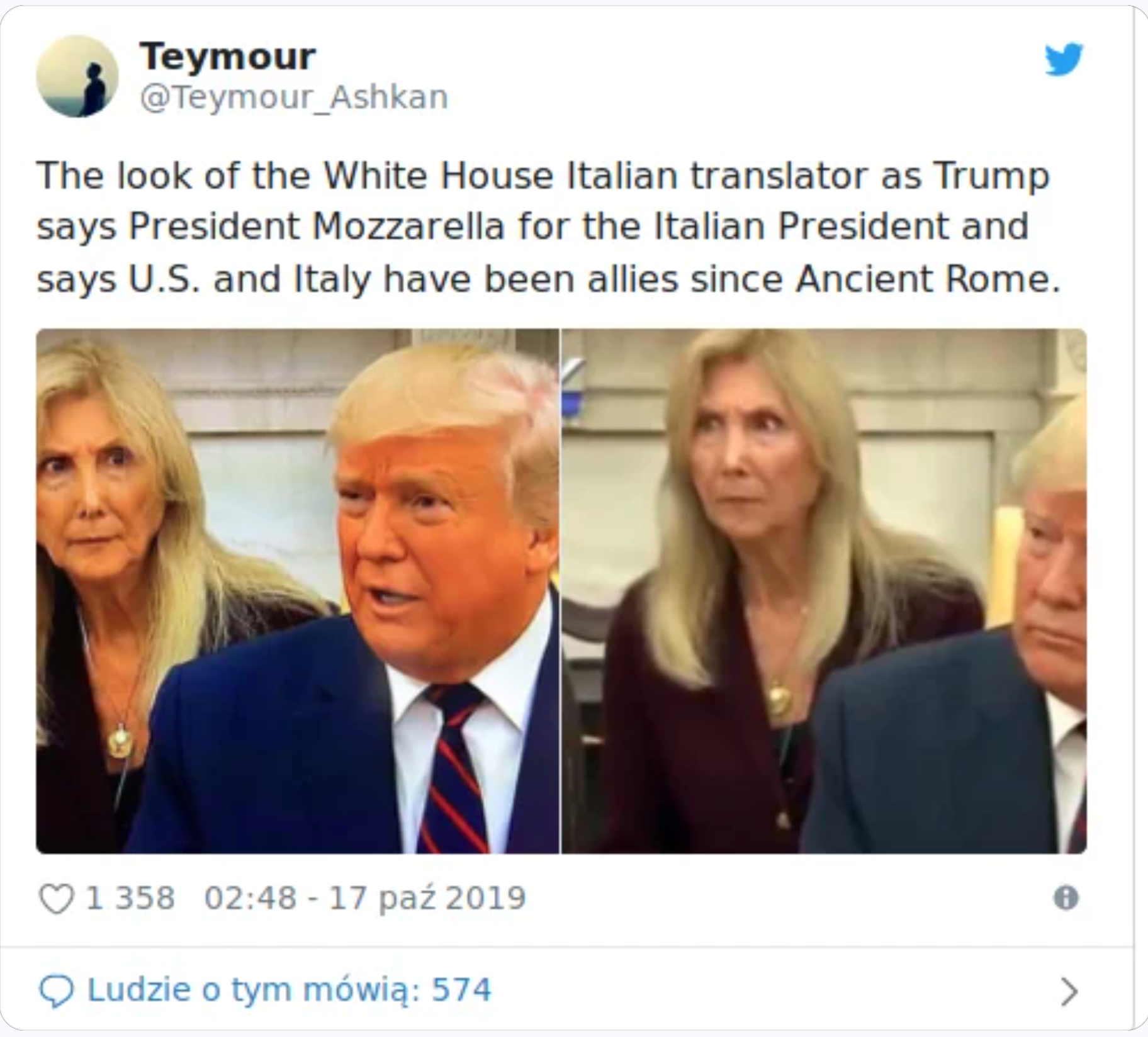
Task: Visit the @Teymour_Ashkan handle
Action: pos(294,97)
